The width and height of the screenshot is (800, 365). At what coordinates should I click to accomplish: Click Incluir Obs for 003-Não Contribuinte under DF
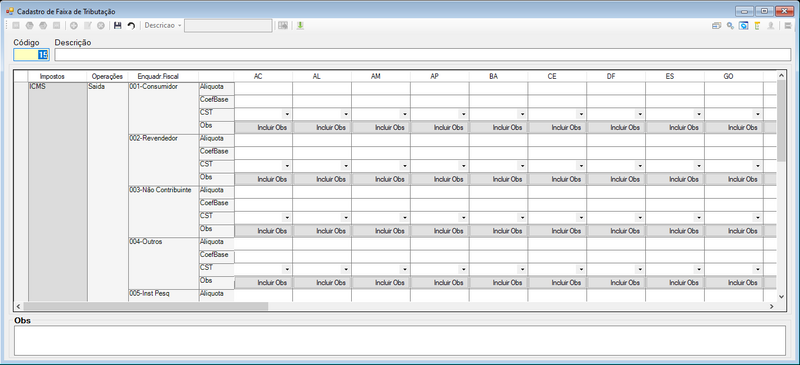[616, 231]
